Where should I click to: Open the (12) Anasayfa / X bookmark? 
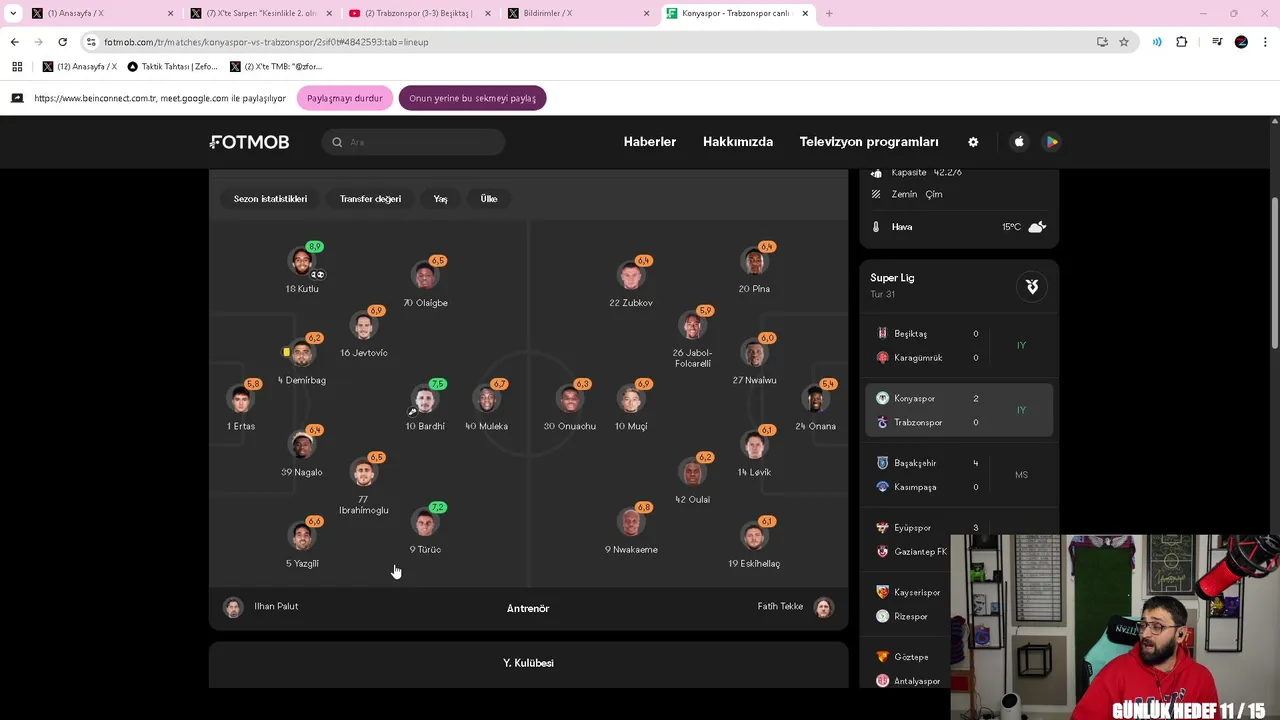click(x=80, y=67)
